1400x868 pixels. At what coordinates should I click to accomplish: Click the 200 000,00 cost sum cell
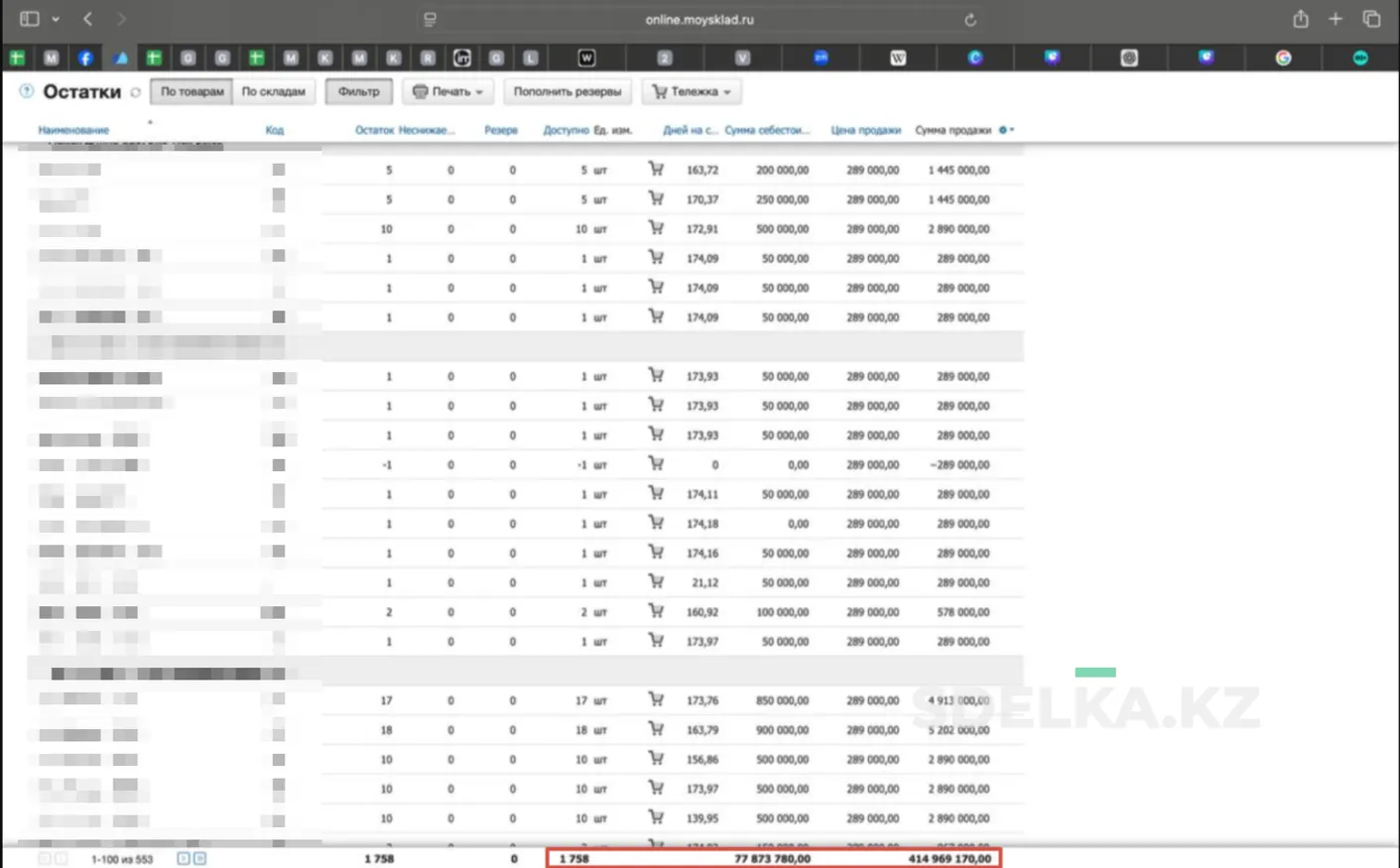782,170
